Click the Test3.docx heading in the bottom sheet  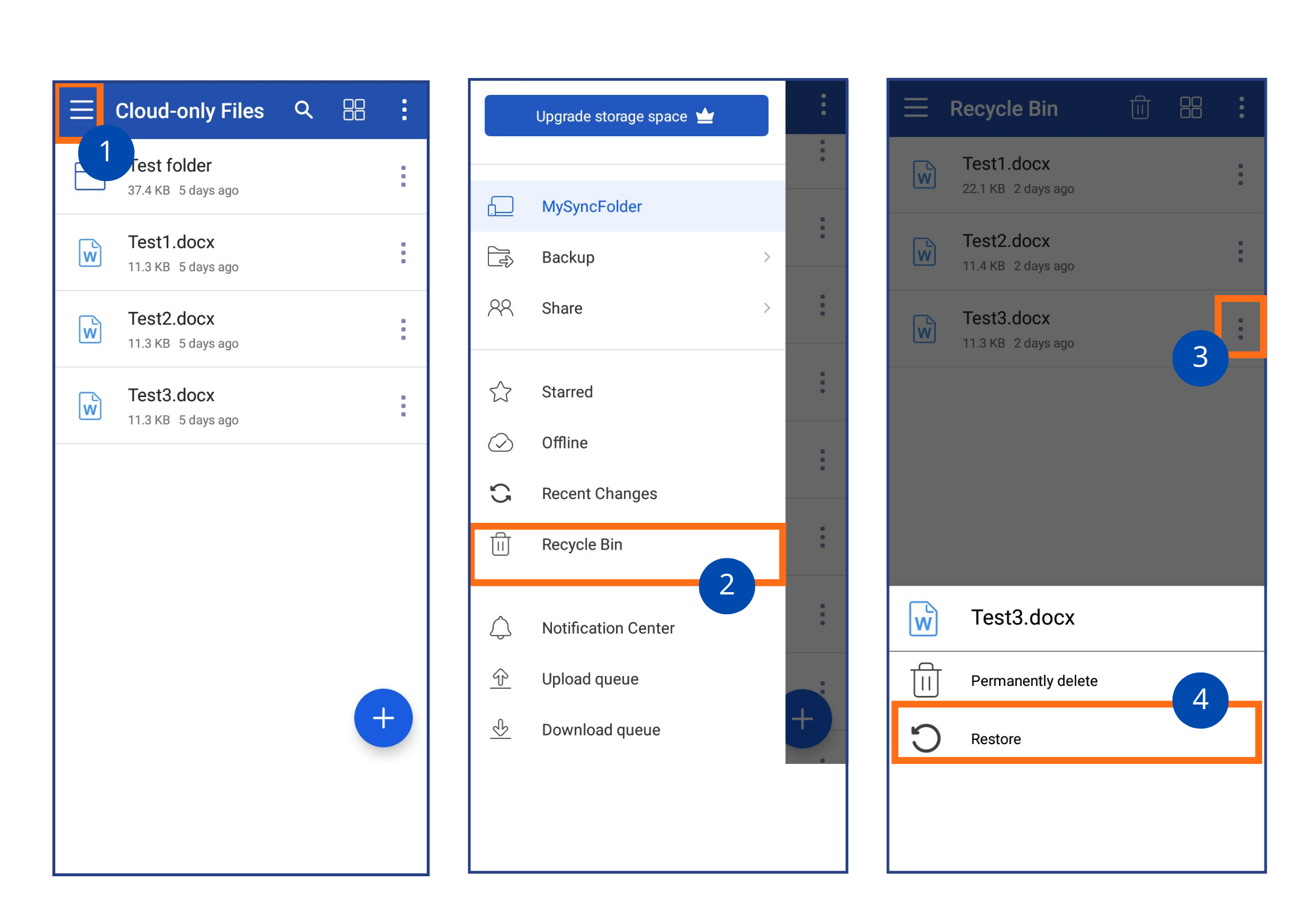tap(1022, 618)
